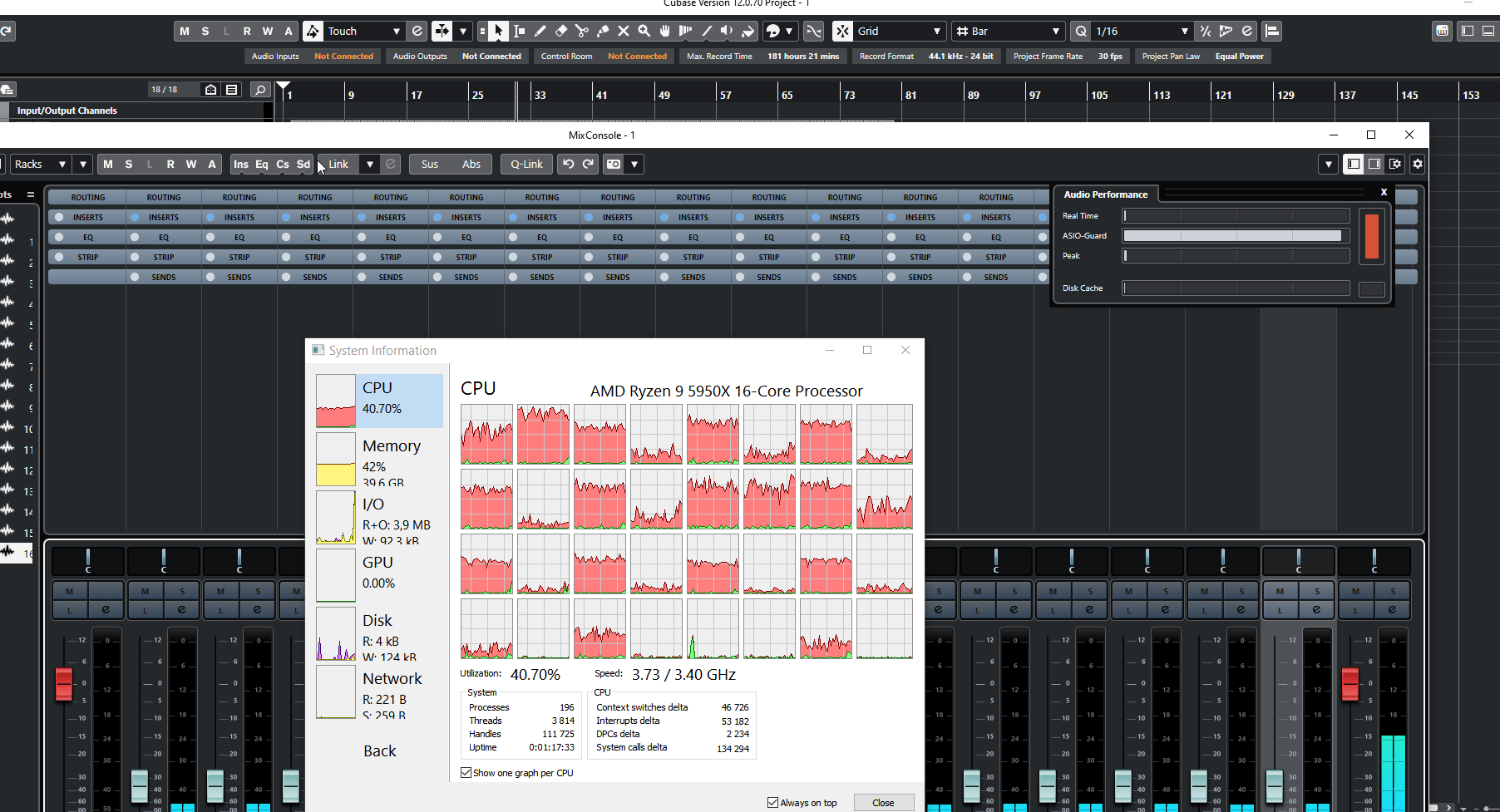Toggle Read automation R in MixConsole toolbar

[x=170, y=165]
